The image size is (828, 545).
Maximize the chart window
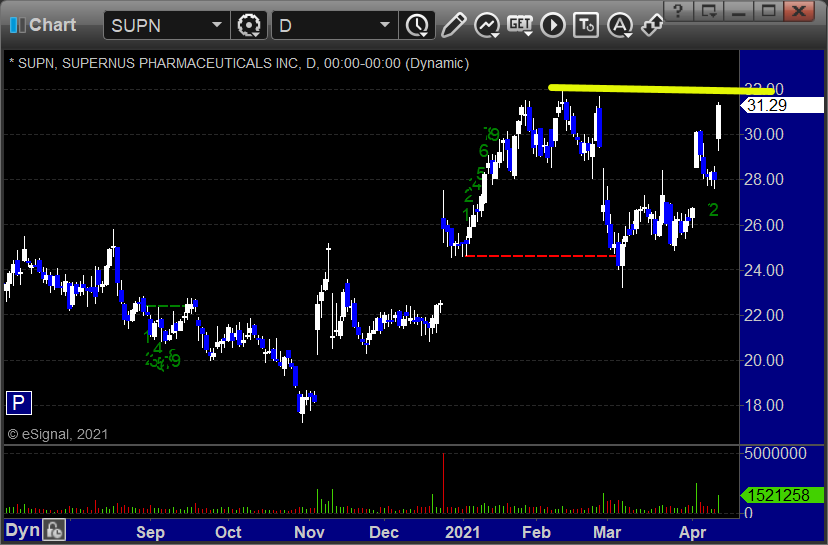tap(768, 11)
